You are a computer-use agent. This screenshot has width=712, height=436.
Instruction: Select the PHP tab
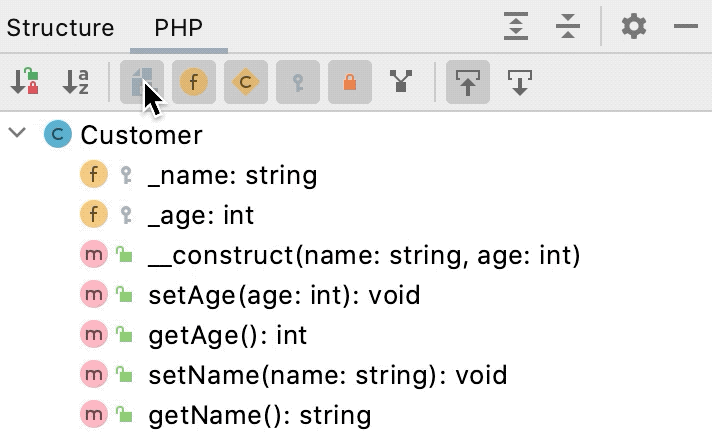click(179, 28)
